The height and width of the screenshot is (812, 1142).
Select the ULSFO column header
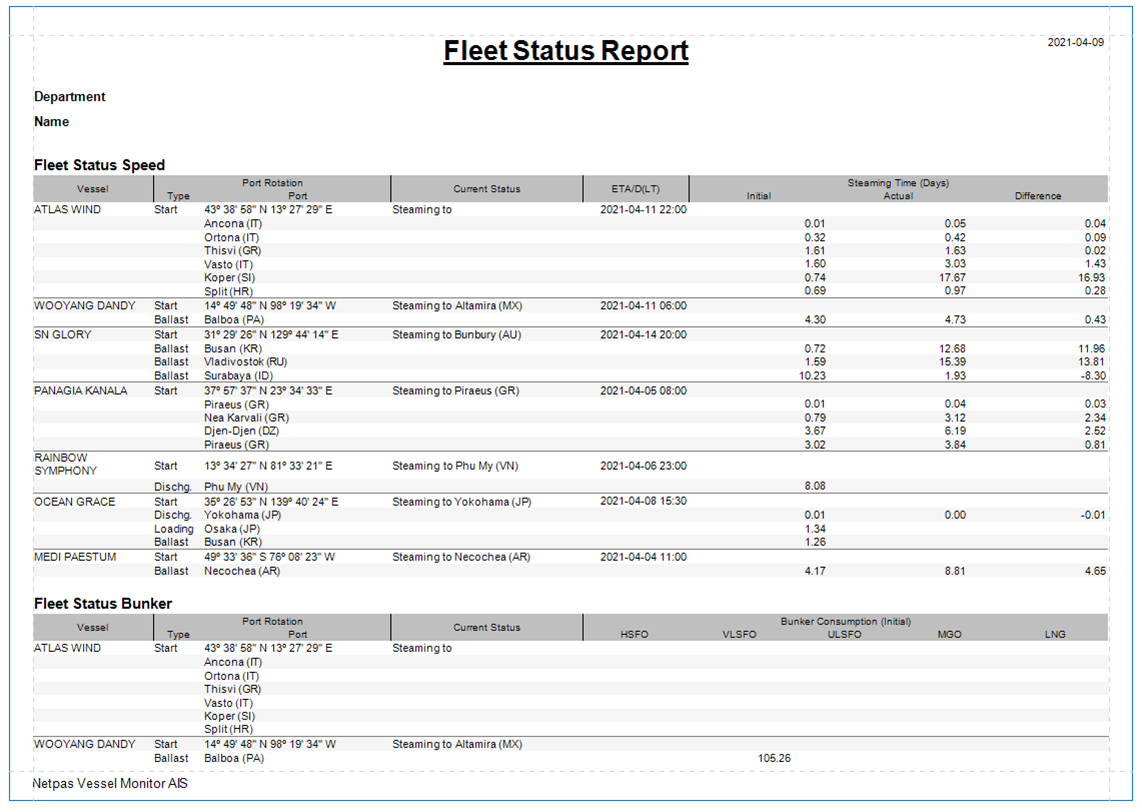(845, 634)
